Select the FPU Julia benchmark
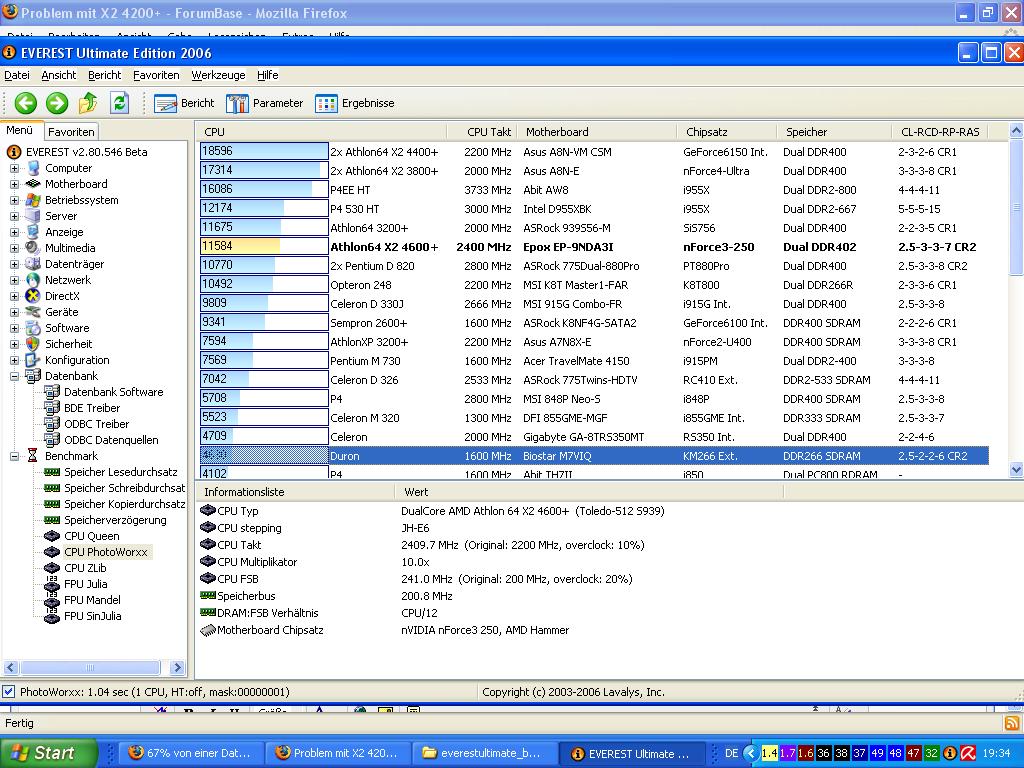The image size is (1024, 768). 86,584
